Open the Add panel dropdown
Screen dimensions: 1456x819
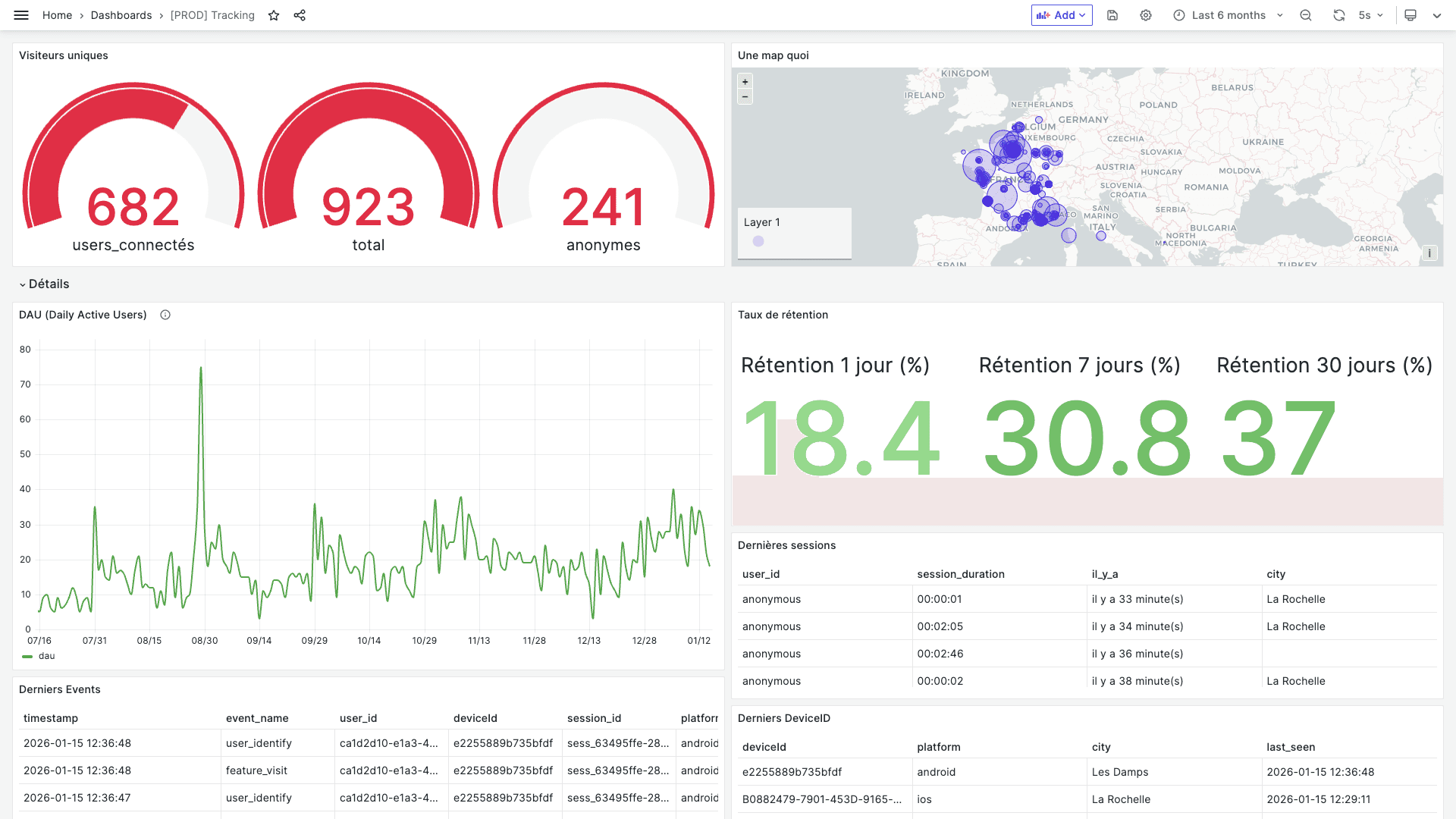(1062, 15)
